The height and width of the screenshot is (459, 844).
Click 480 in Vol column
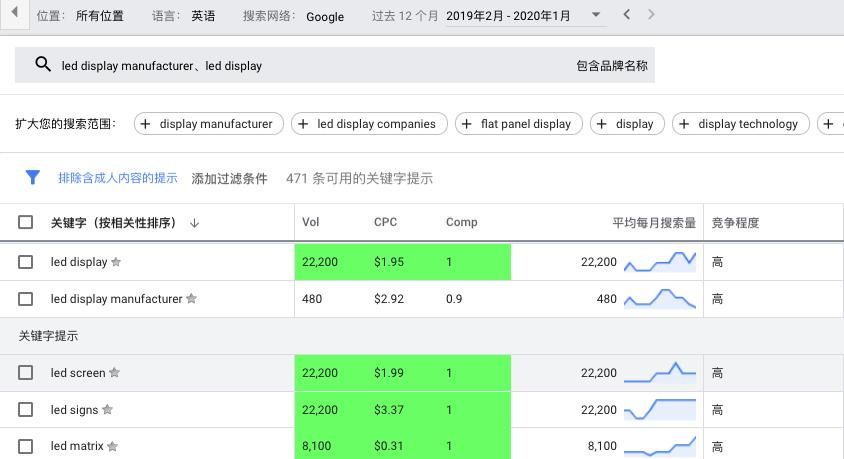pos(312,299)
